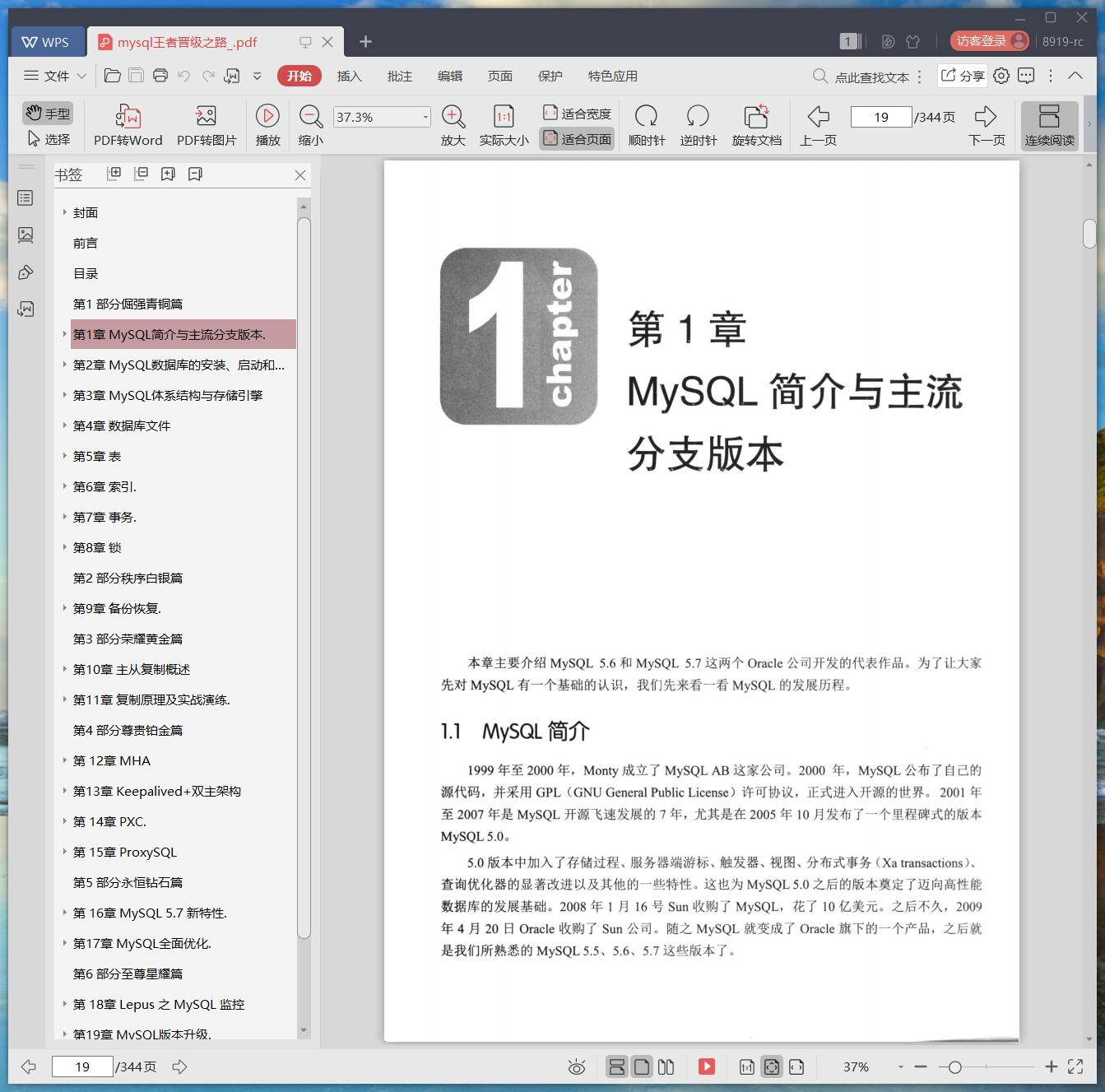Expand 第4章 数据库文件 bookmark

(x=65, y=425)
